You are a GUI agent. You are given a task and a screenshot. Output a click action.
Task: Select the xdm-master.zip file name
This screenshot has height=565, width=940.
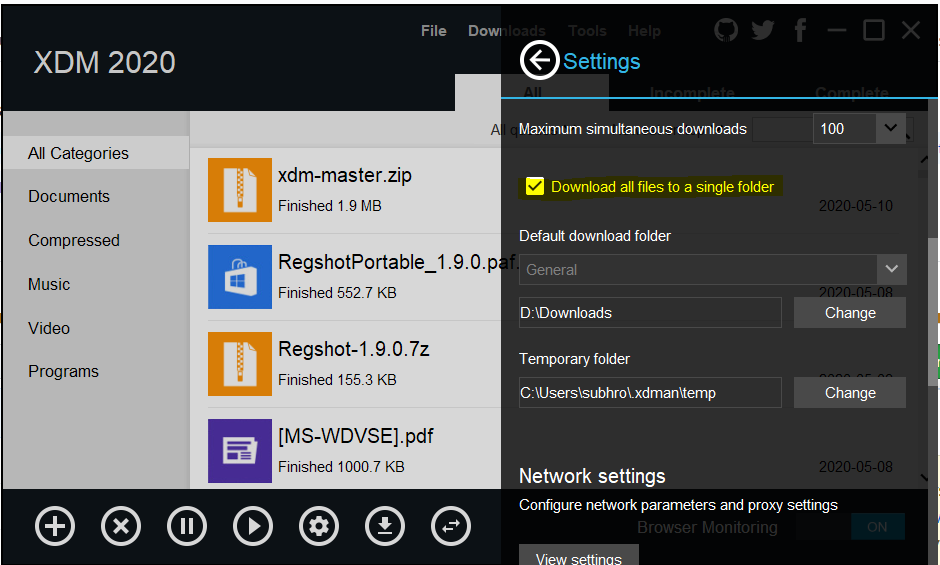345,175
